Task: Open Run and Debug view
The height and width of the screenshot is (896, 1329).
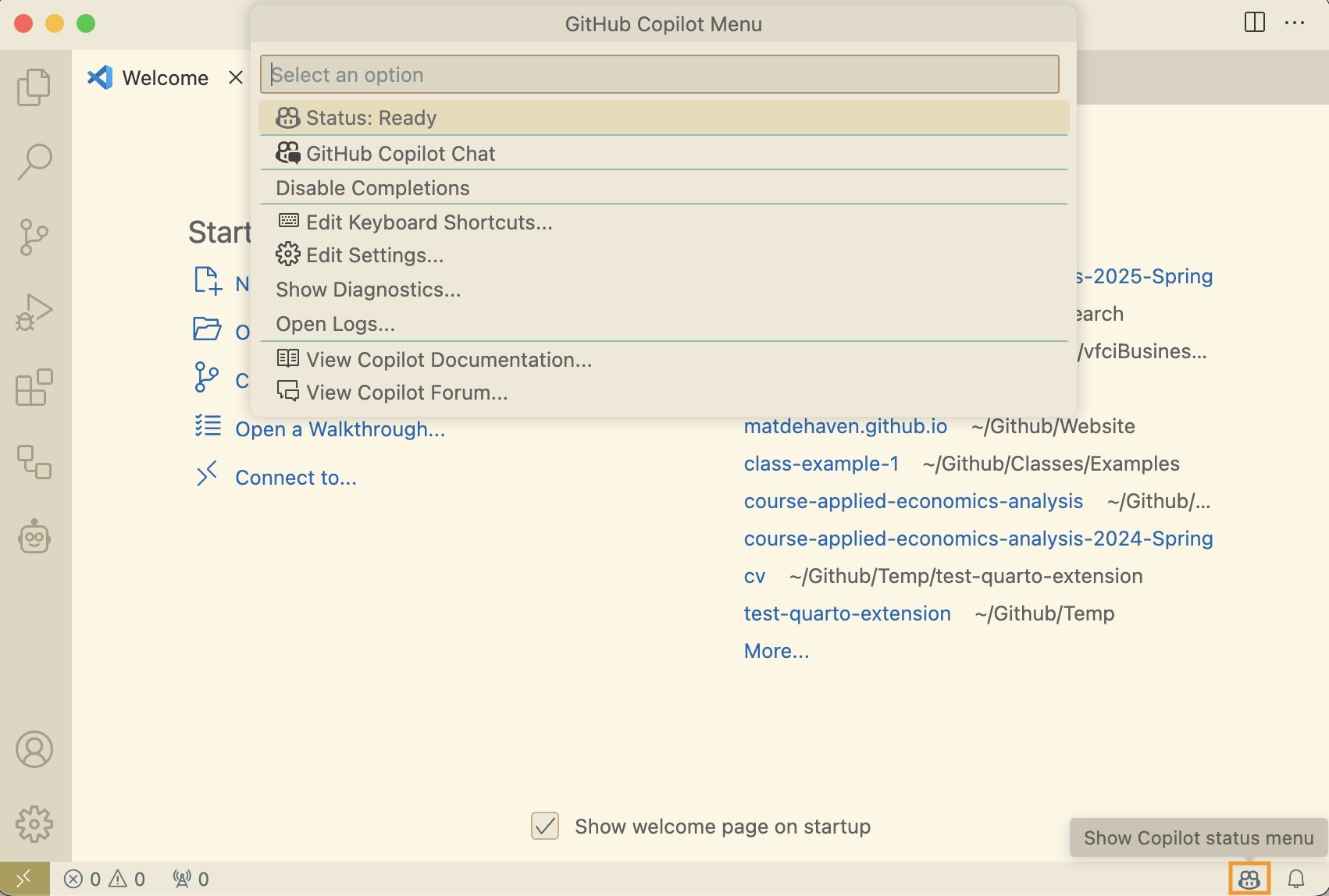Action: click(34, 312)
